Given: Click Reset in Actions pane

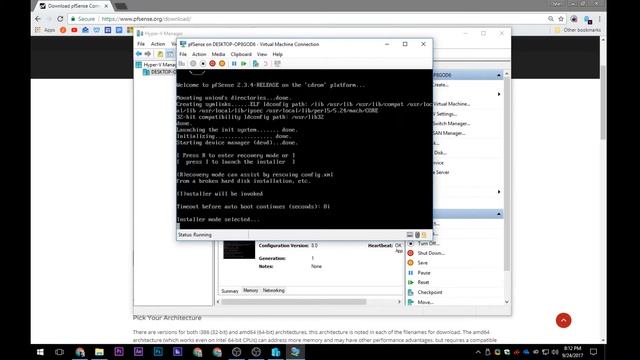Looking at the screenshot, I should 423,282.
